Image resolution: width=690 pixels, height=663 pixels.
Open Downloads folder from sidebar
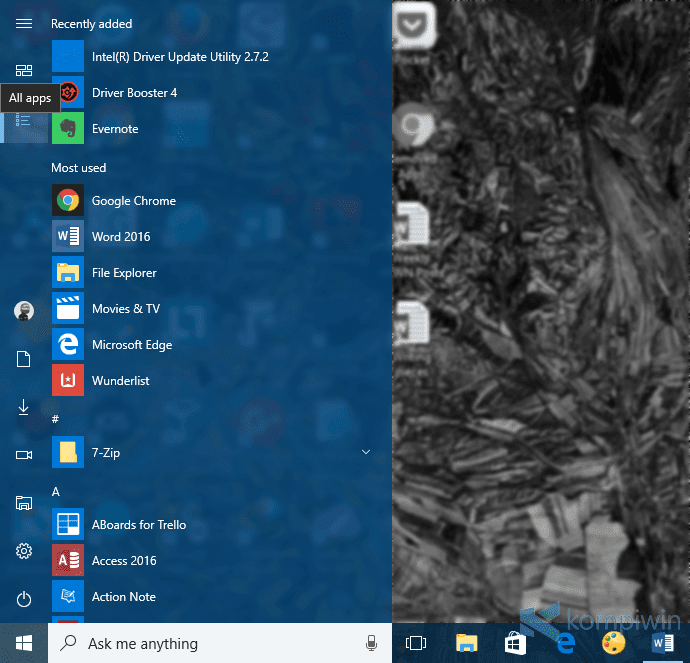[x=24, y=407]
